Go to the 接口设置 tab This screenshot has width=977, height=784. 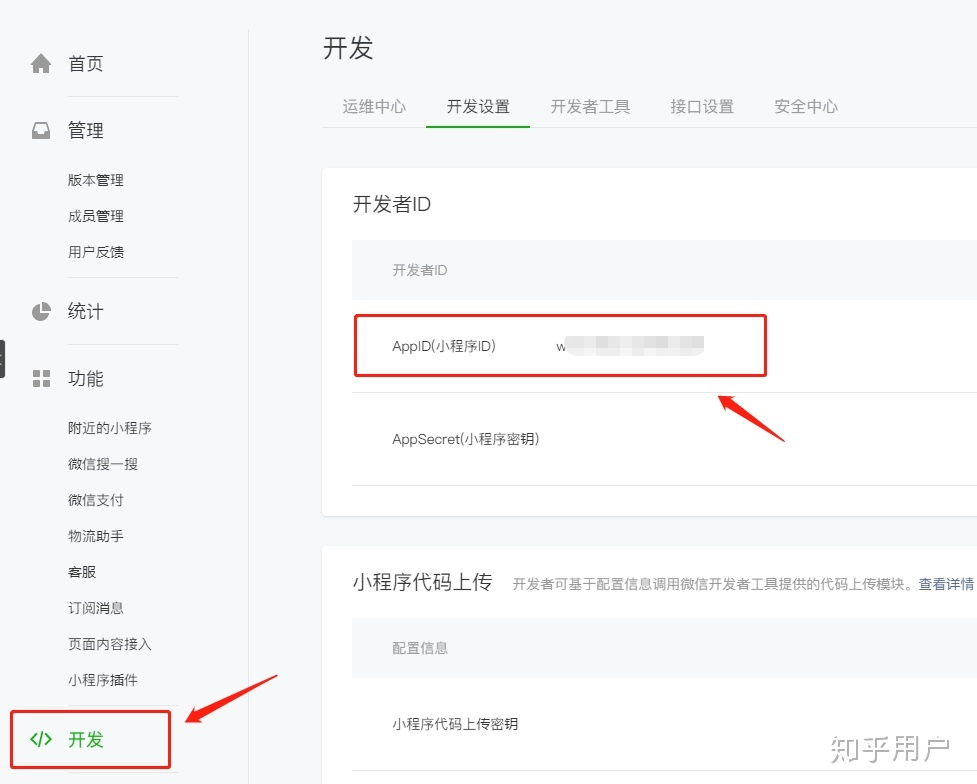(702, 107)
